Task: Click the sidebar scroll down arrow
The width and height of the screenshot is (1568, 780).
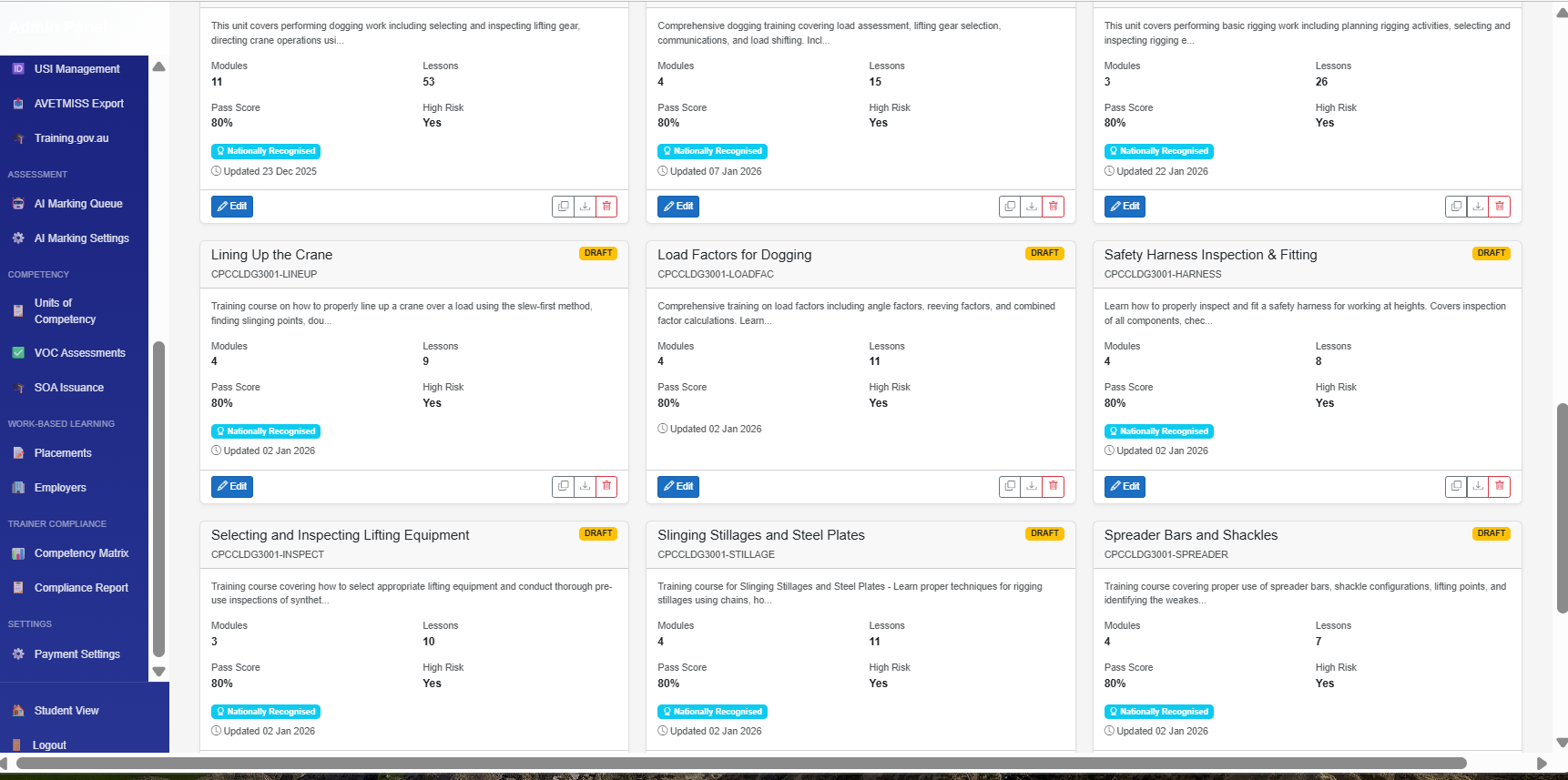Action: point(158,672)
